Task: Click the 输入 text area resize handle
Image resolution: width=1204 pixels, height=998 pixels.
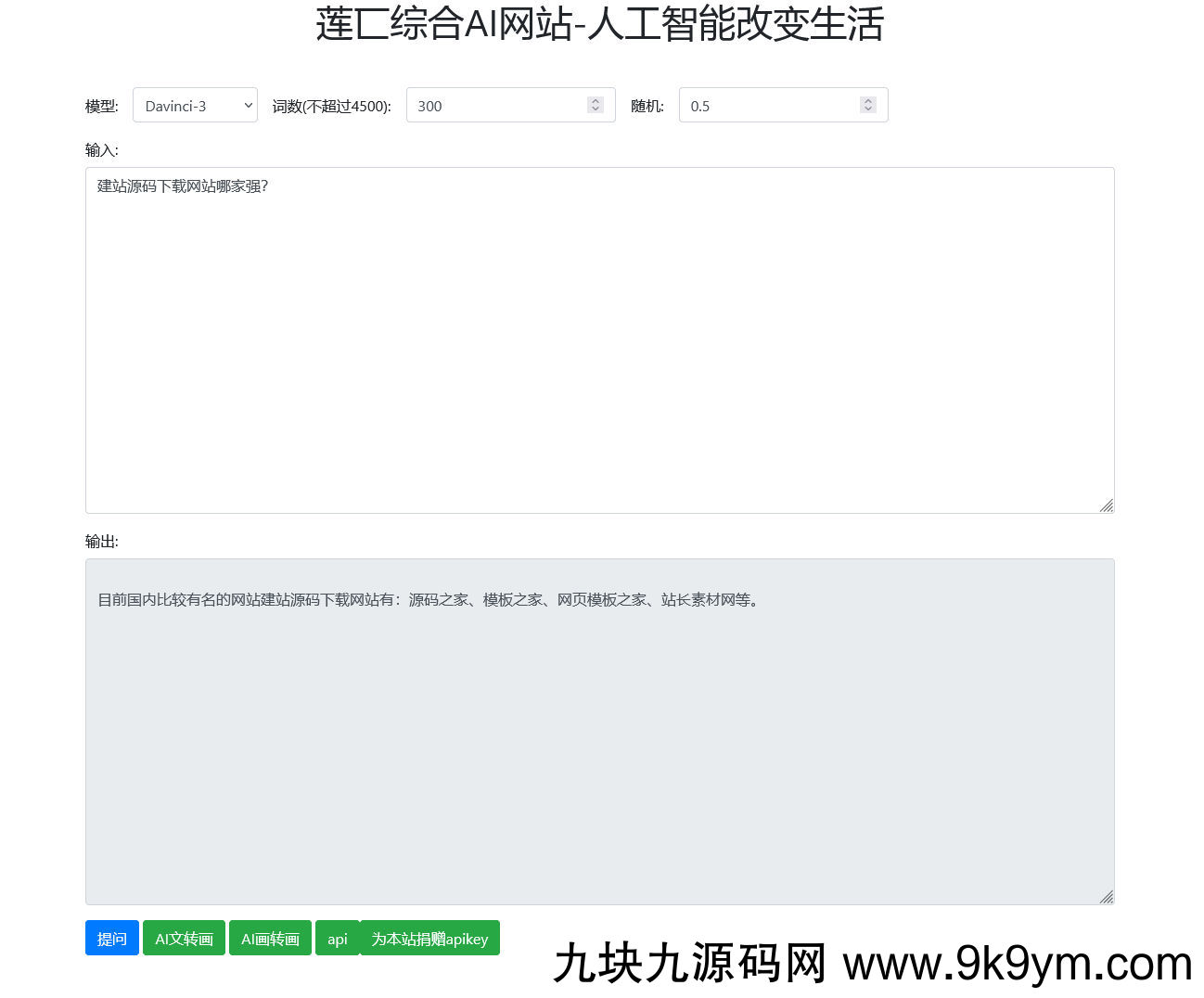Action: [x=1106, y=505]
